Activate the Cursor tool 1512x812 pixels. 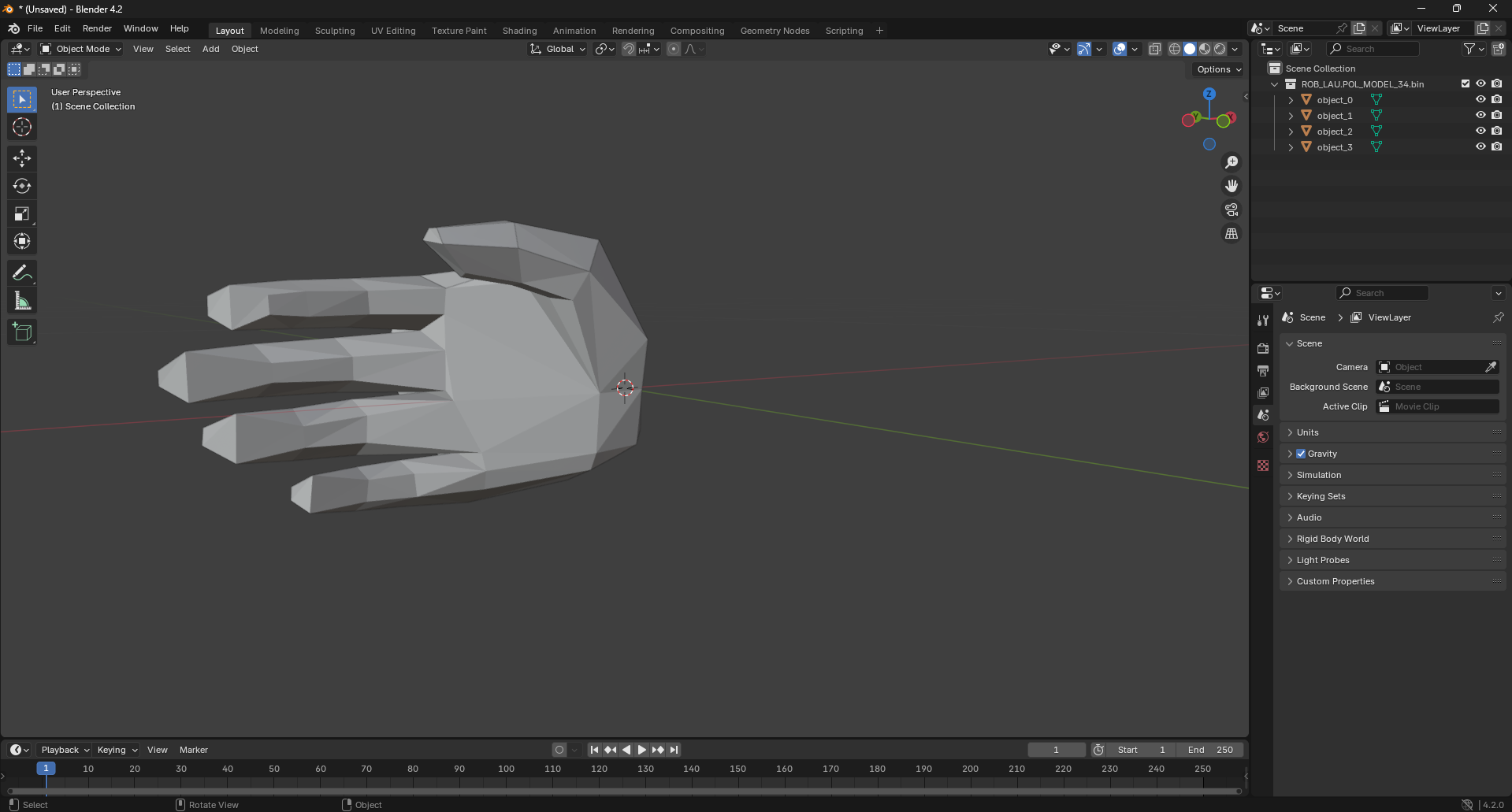click(x=22, y=127)
